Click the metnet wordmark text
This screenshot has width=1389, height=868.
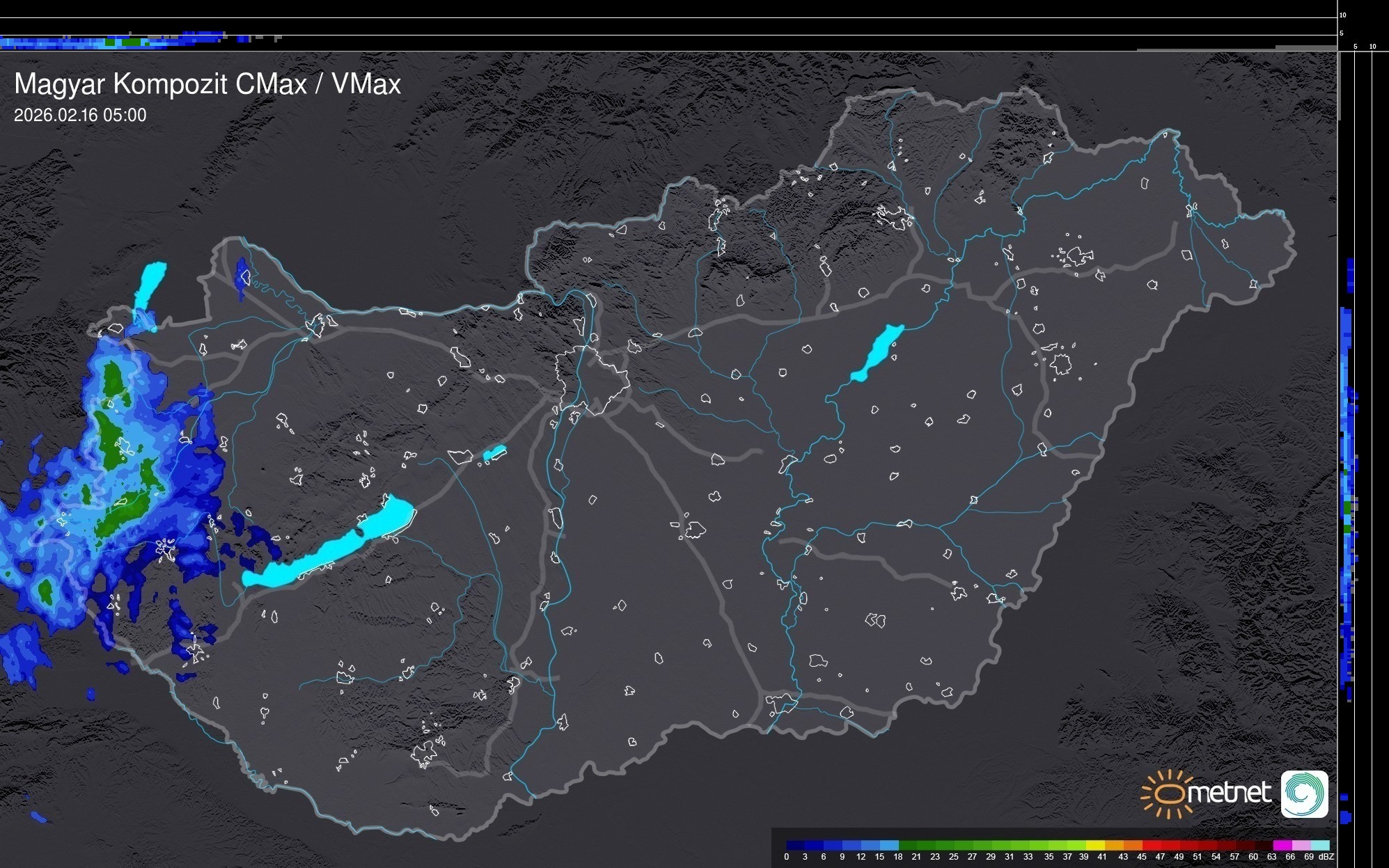[x=1229, y=793]
